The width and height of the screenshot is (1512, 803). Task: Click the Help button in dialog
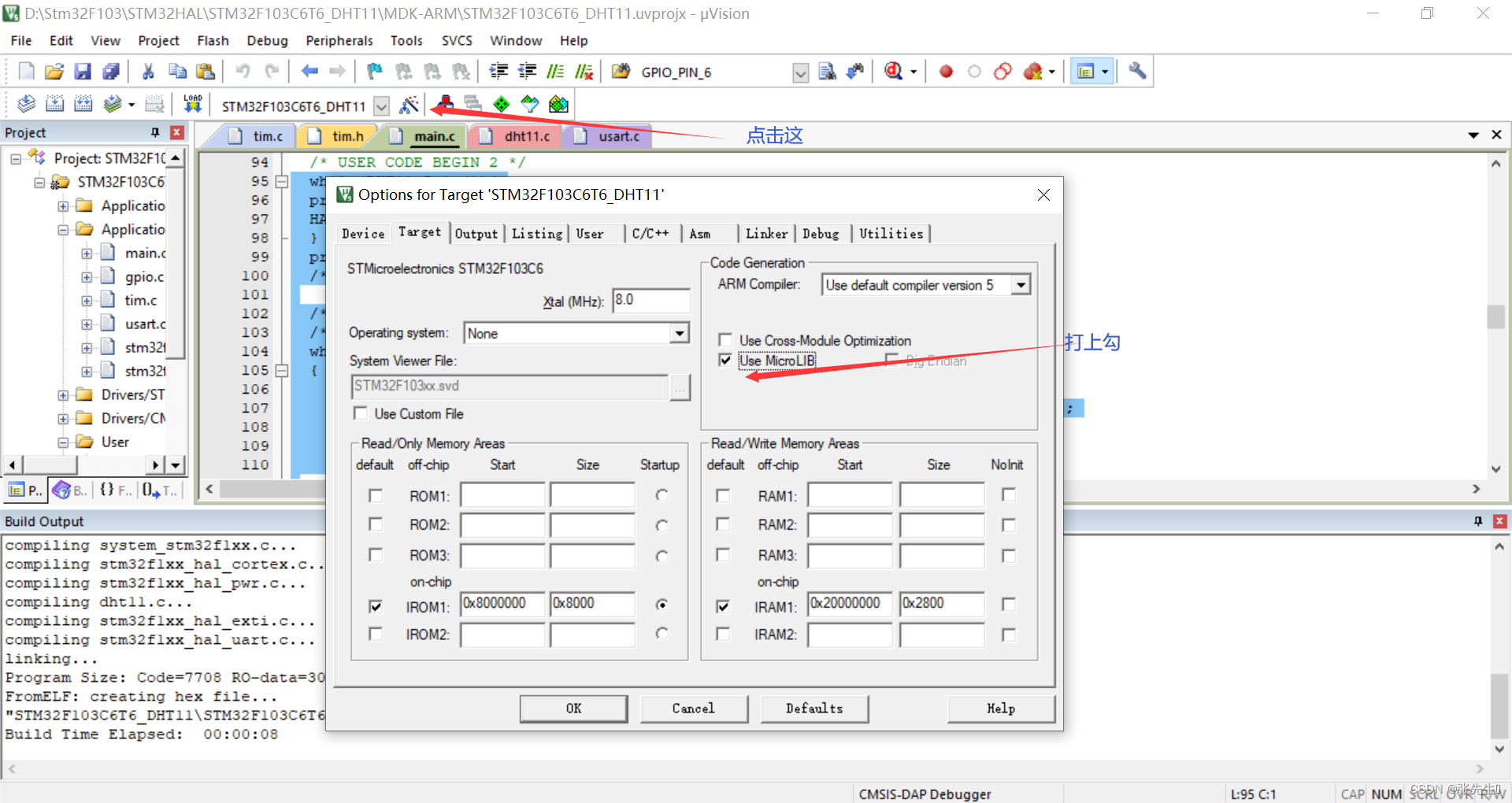pos(1001,709)
